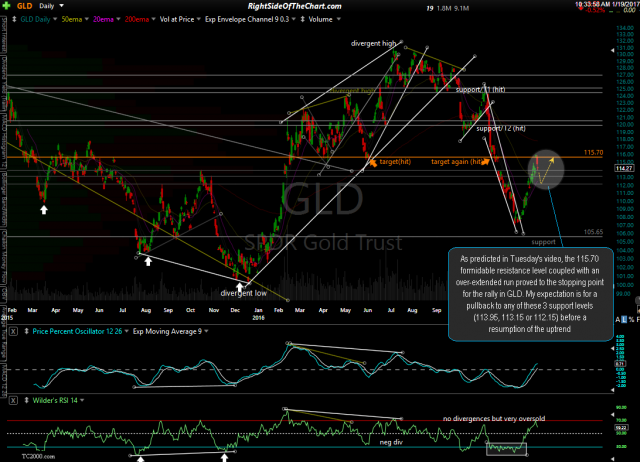Click the 115.70 resistance price label

(x=593, y=152)
